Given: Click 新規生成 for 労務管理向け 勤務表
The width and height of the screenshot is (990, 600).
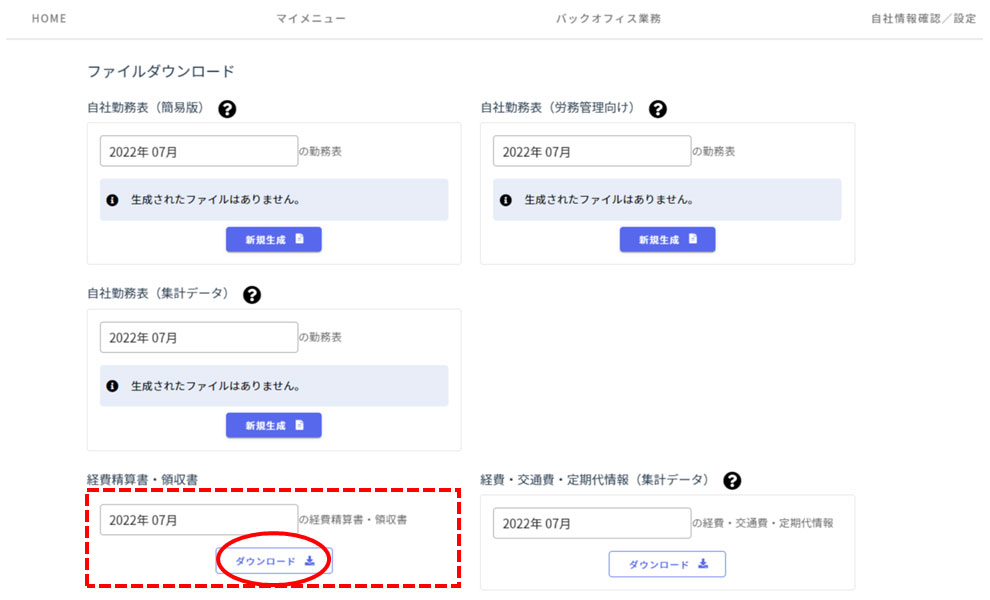Looking at the screenshot, I should [x=667, y=239].
